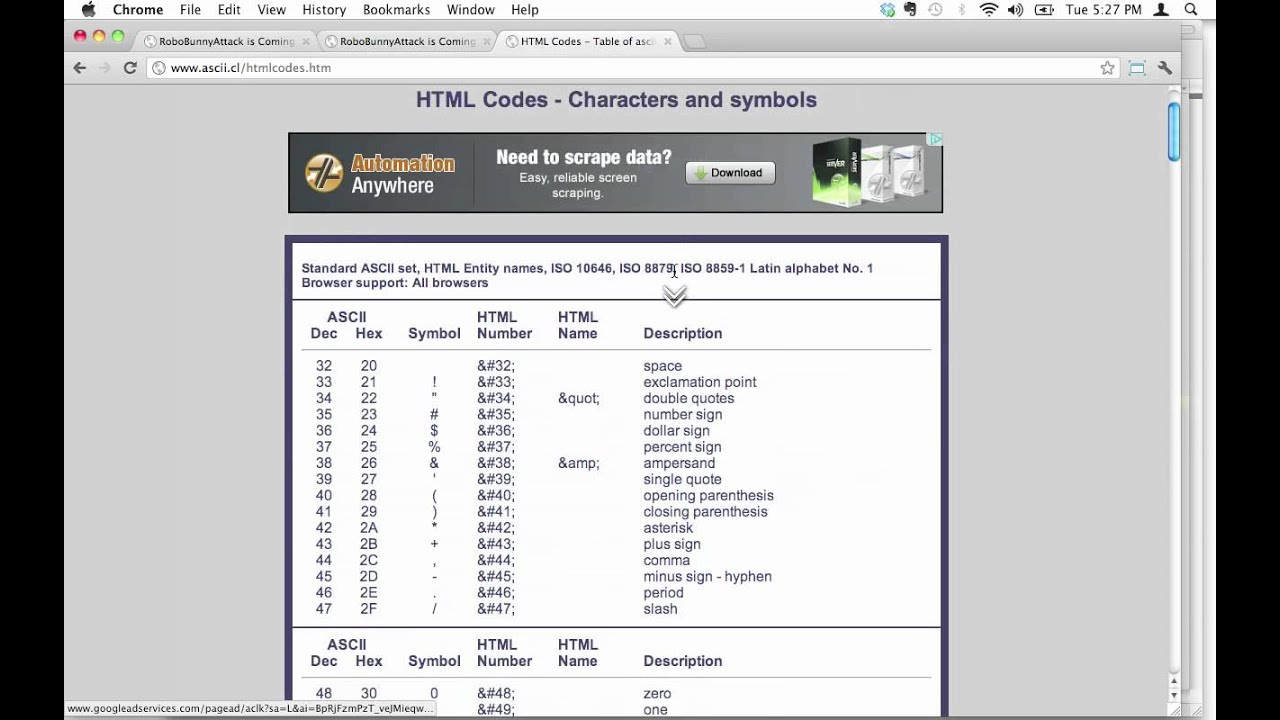The width and height of the screenshot is (1280, 720).
Task: Click the red close window button
Action: 80,36
